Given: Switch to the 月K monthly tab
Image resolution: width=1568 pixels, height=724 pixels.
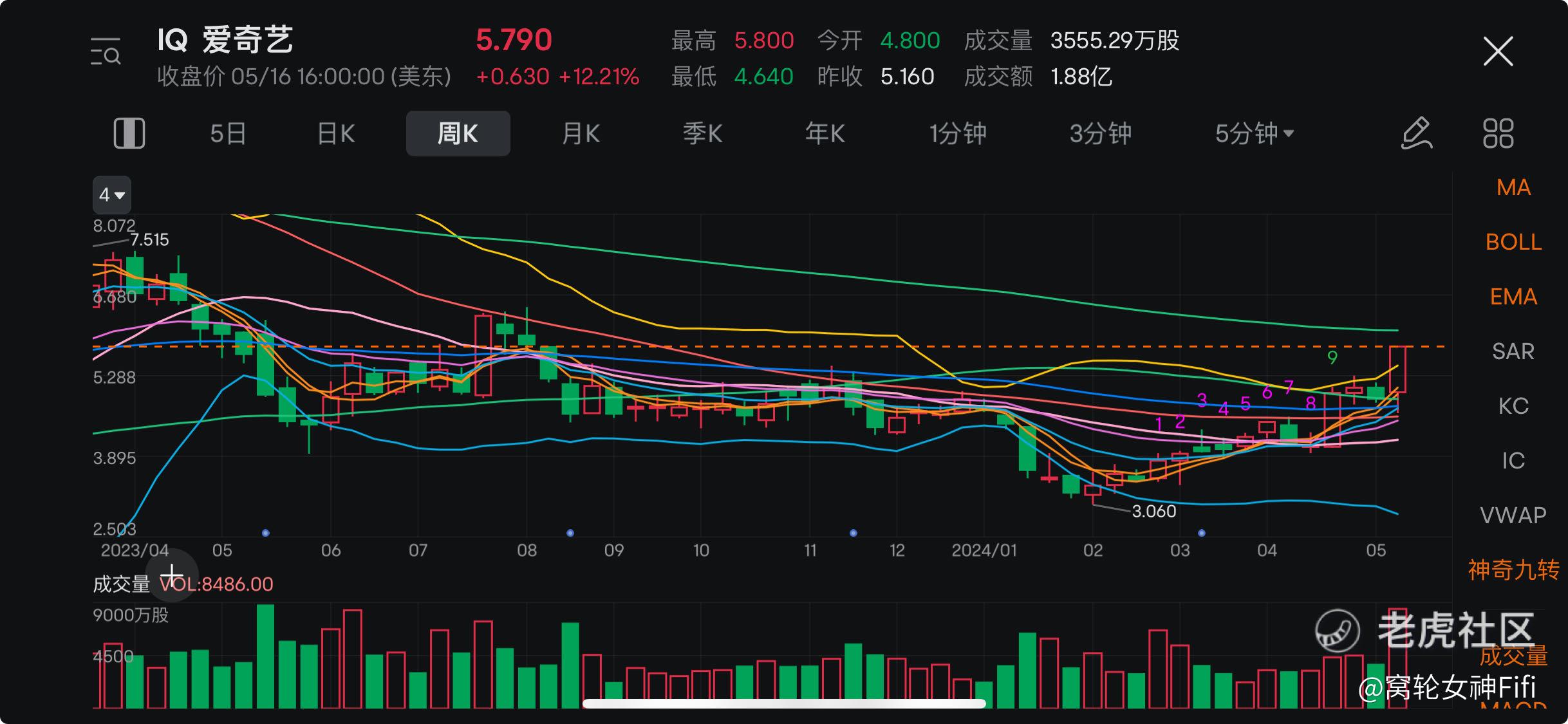Looking at the screenshot, I should point(581,134).
